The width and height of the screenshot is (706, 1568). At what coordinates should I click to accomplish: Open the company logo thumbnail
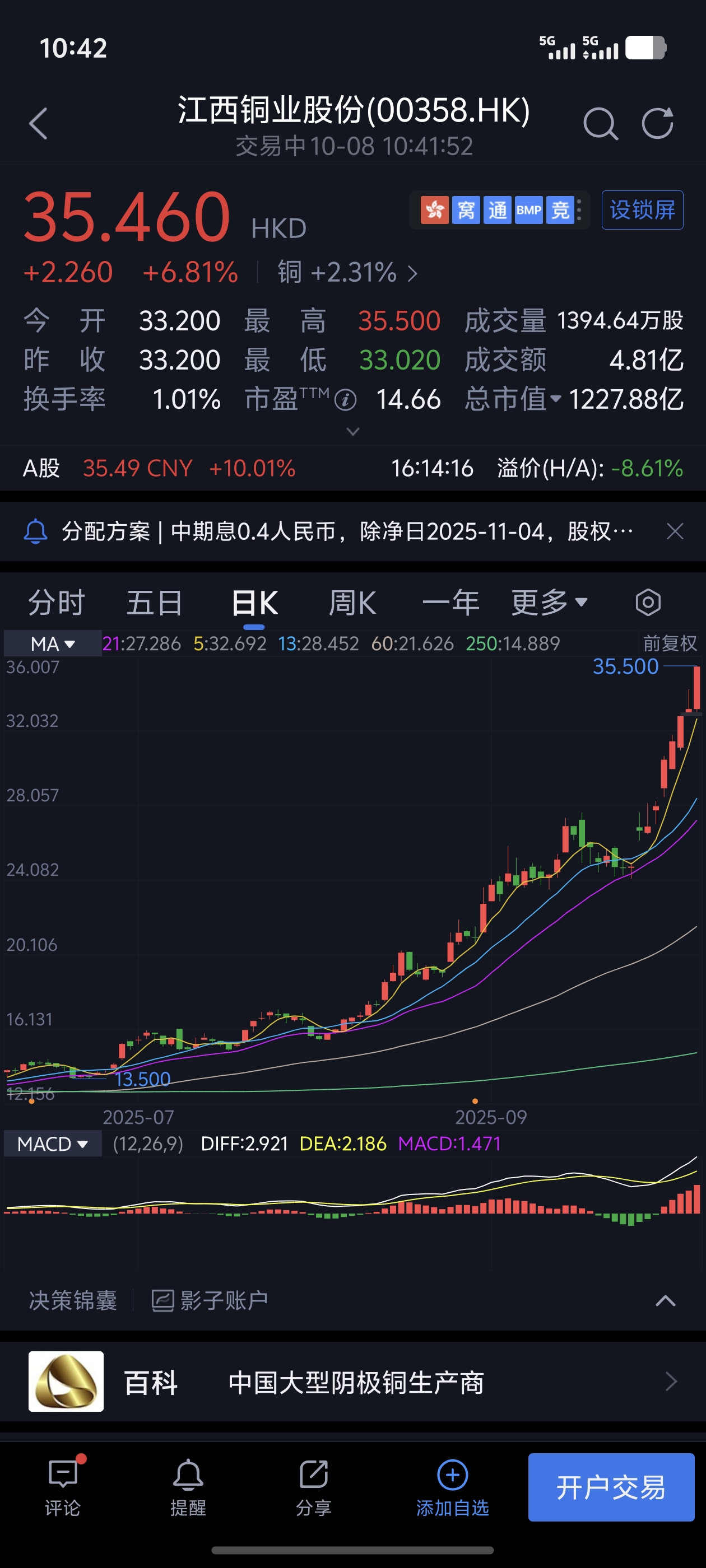click(66, 1381)
